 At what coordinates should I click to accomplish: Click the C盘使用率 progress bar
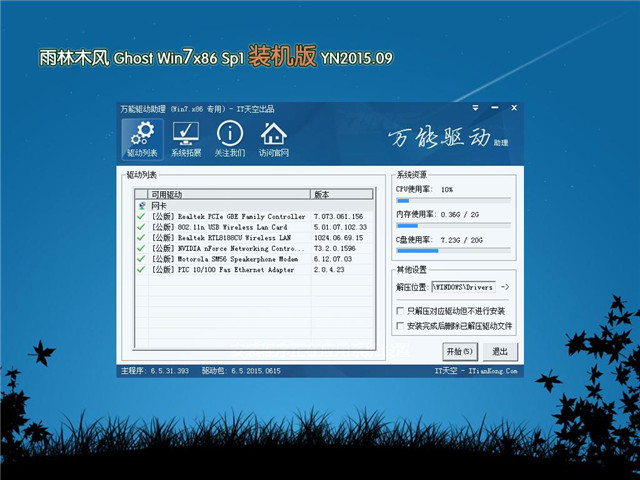coord(453,250)
